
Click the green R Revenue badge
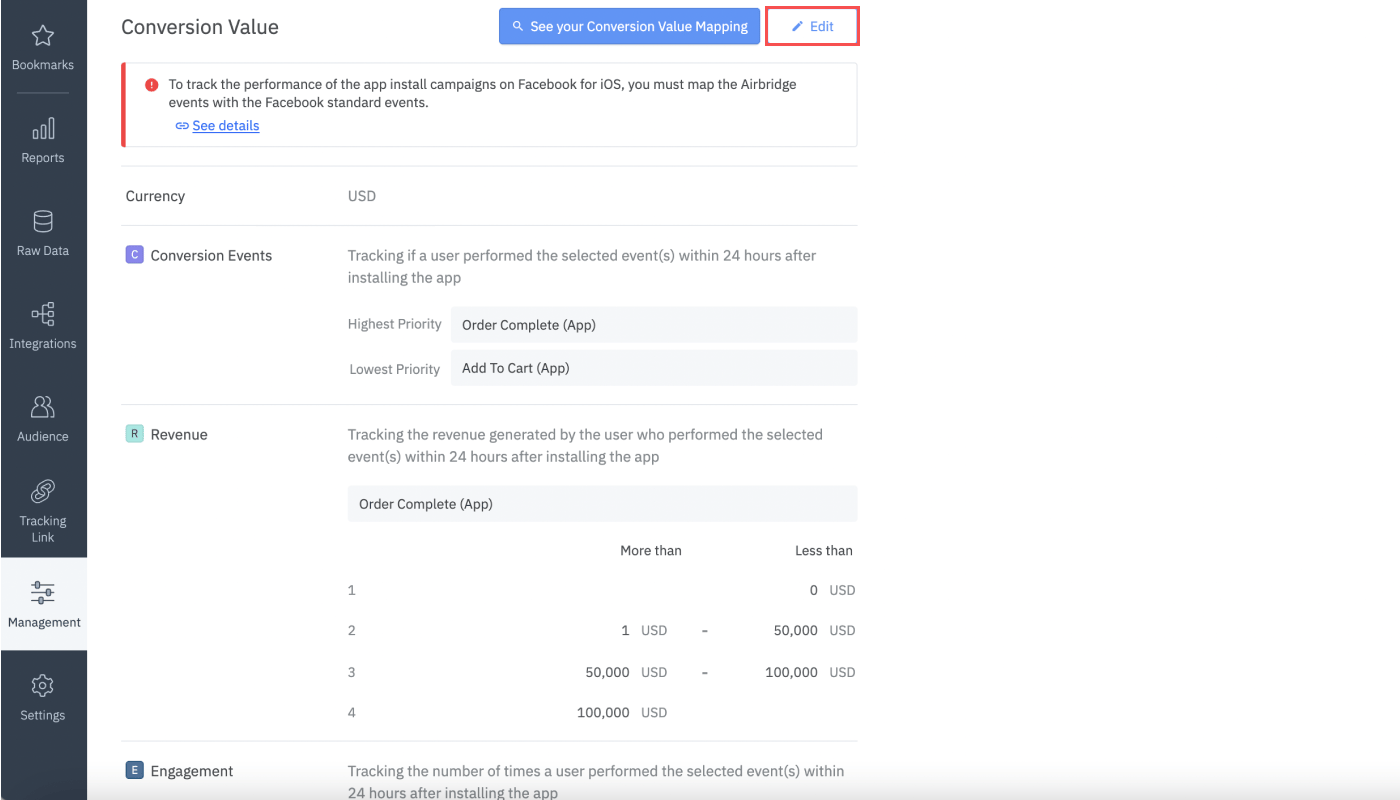(x=134, y=434)
